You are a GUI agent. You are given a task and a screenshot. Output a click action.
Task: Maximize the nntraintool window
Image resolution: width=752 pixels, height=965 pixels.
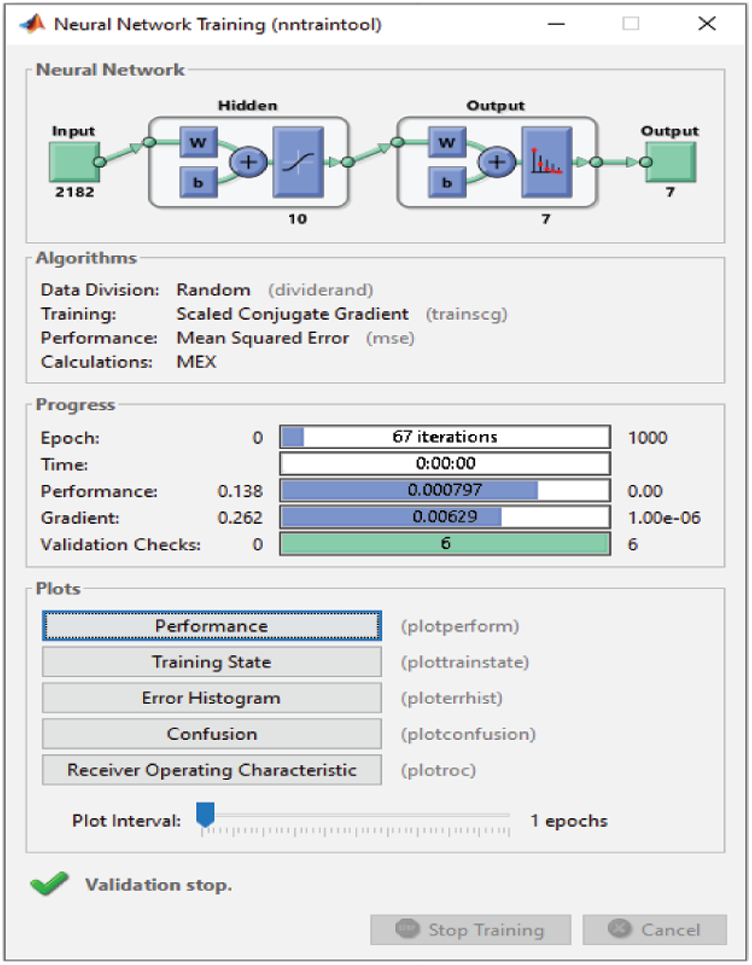tap(631, 24)
